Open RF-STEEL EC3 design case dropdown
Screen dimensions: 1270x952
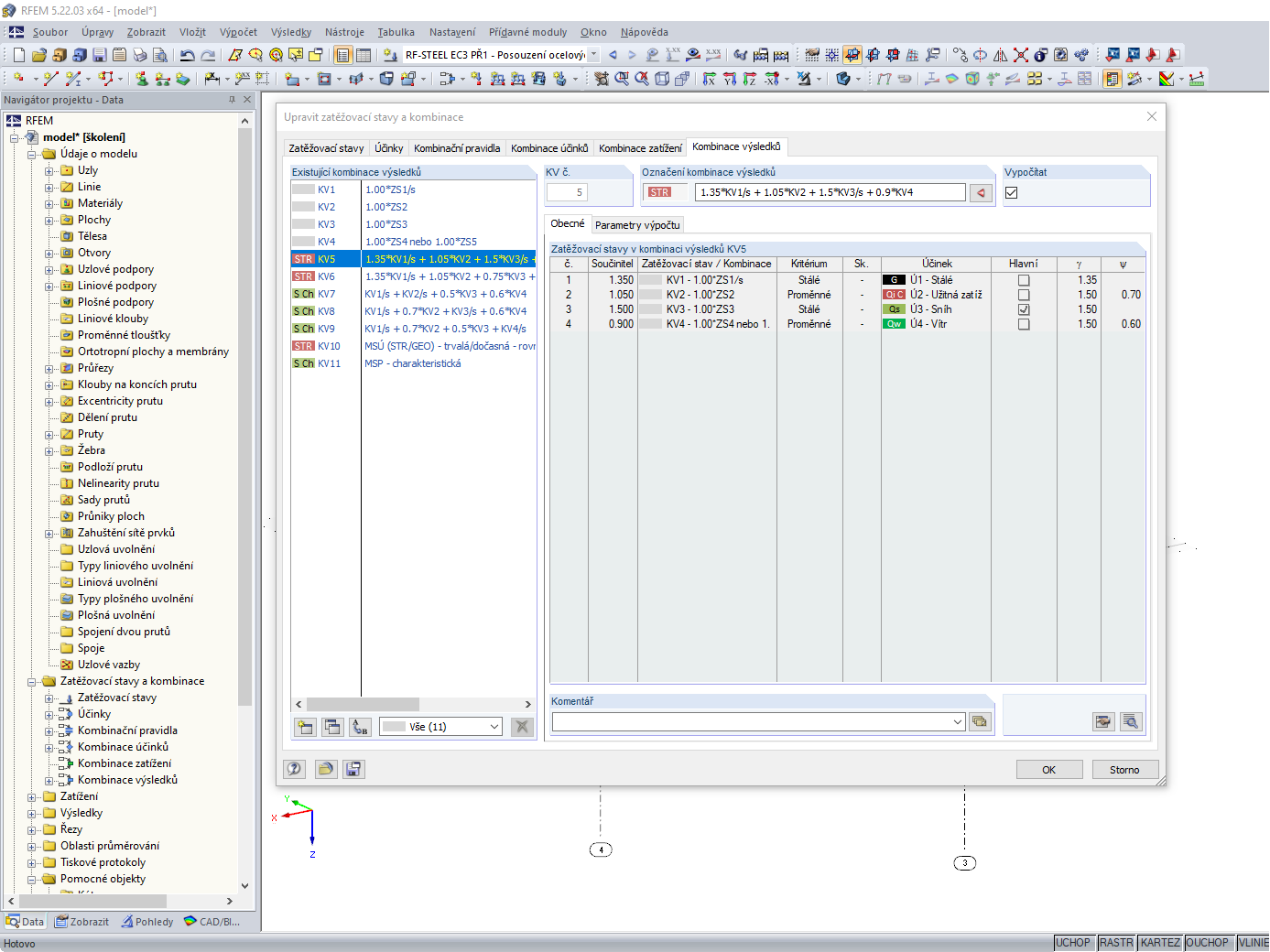coord(593,55)
